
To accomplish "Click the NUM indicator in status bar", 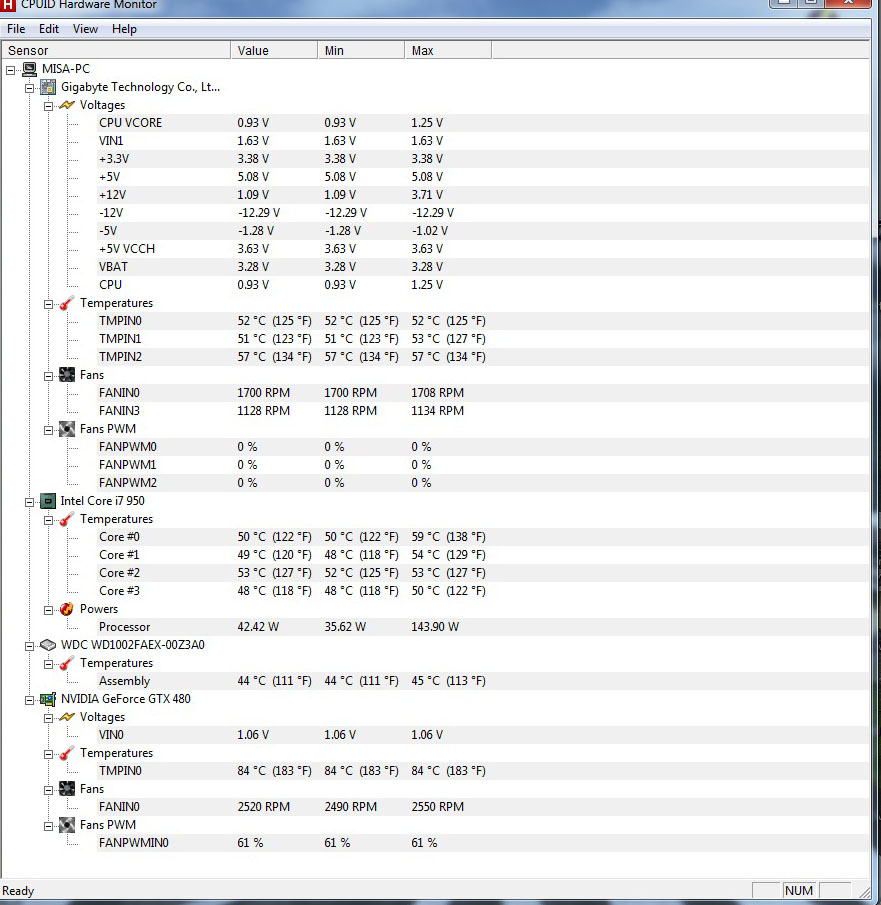I will coord(799,891).
